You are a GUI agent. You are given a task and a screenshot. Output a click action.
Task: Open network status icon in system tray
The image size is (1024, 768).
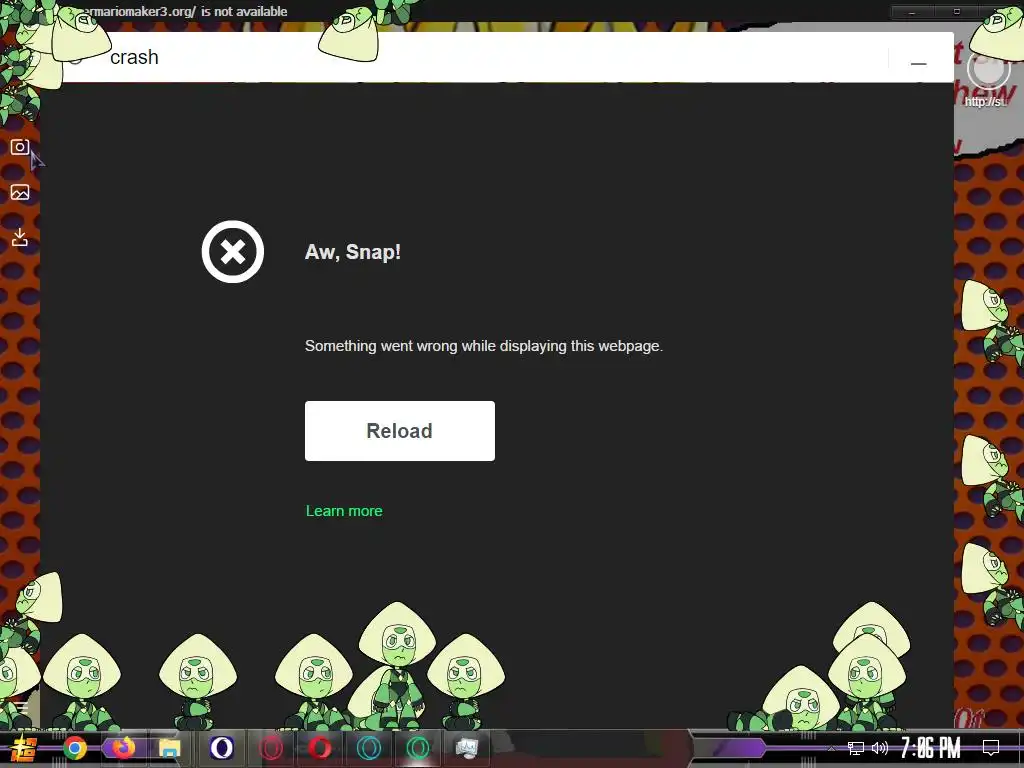pyautogui.click(x=856, y=748)
